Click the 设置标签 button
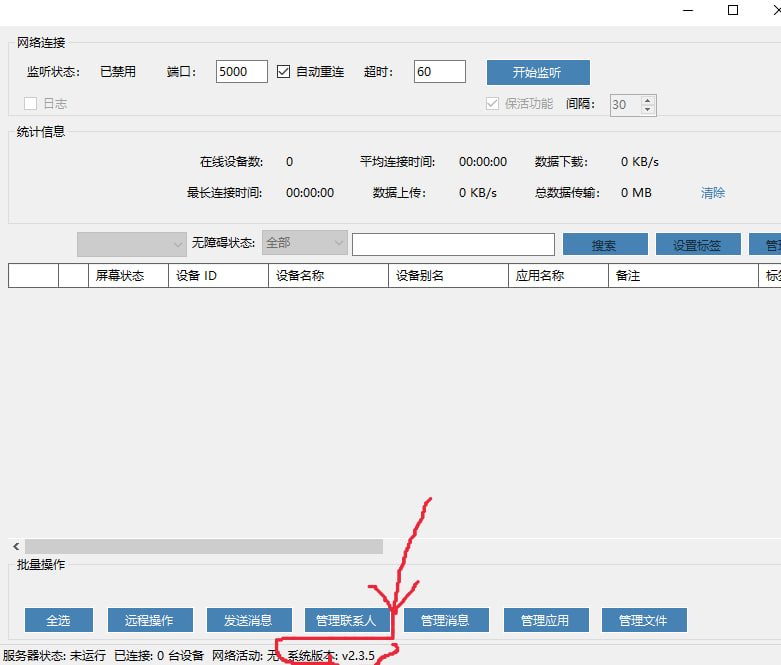Screen dimensions: 781x665 697,245
